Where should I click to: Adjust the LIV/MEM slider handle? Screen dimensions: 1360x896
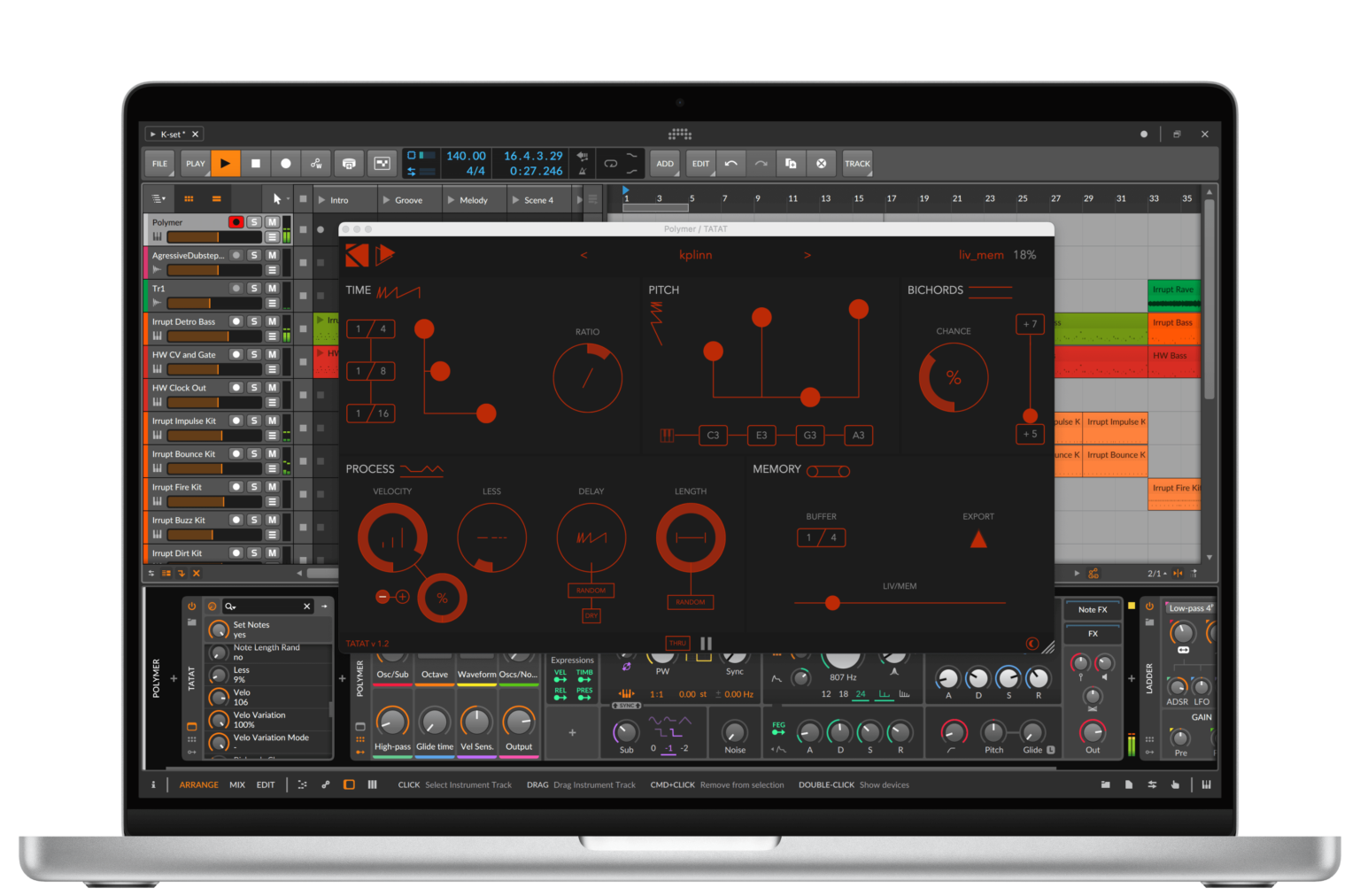832,603
